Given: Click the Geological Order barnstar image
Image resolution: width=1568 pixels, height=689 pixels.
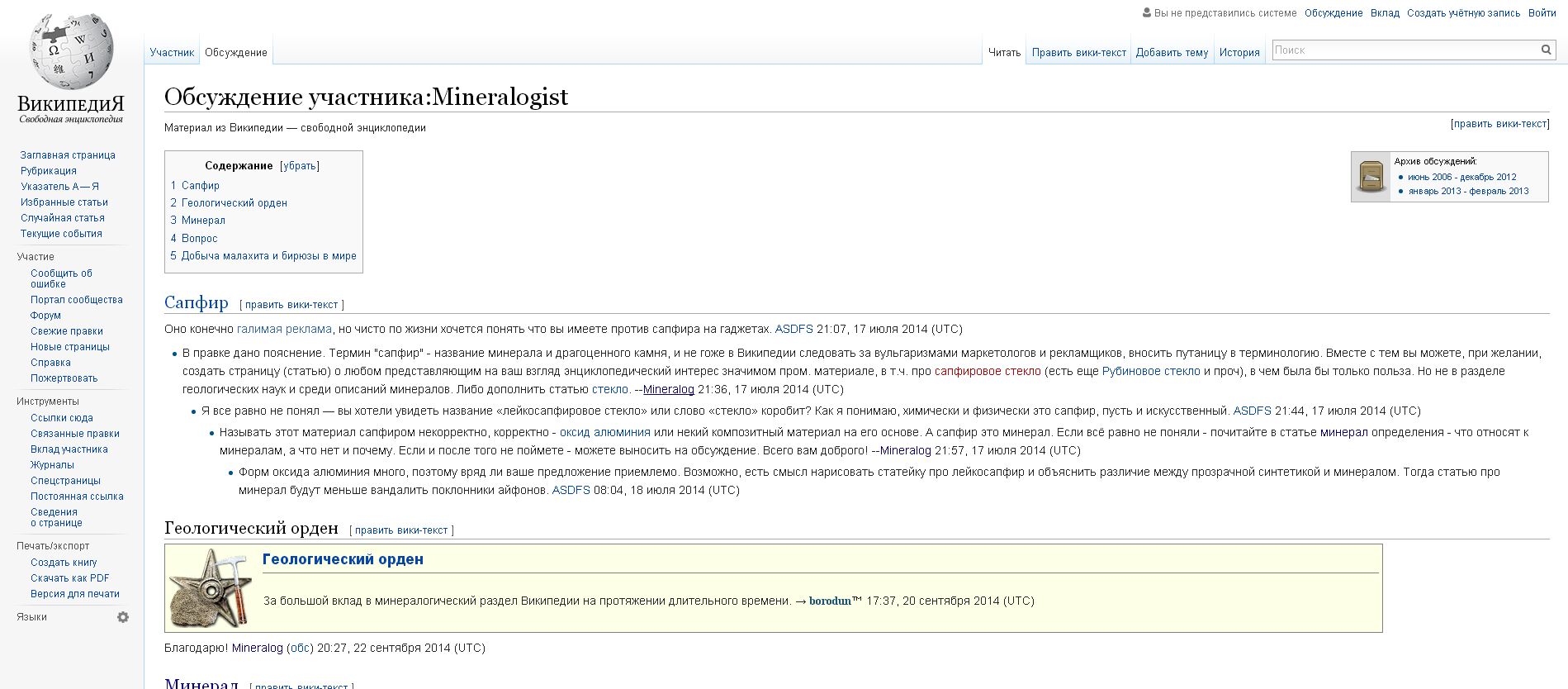Looking at the screenshot, I should [211, 588].
